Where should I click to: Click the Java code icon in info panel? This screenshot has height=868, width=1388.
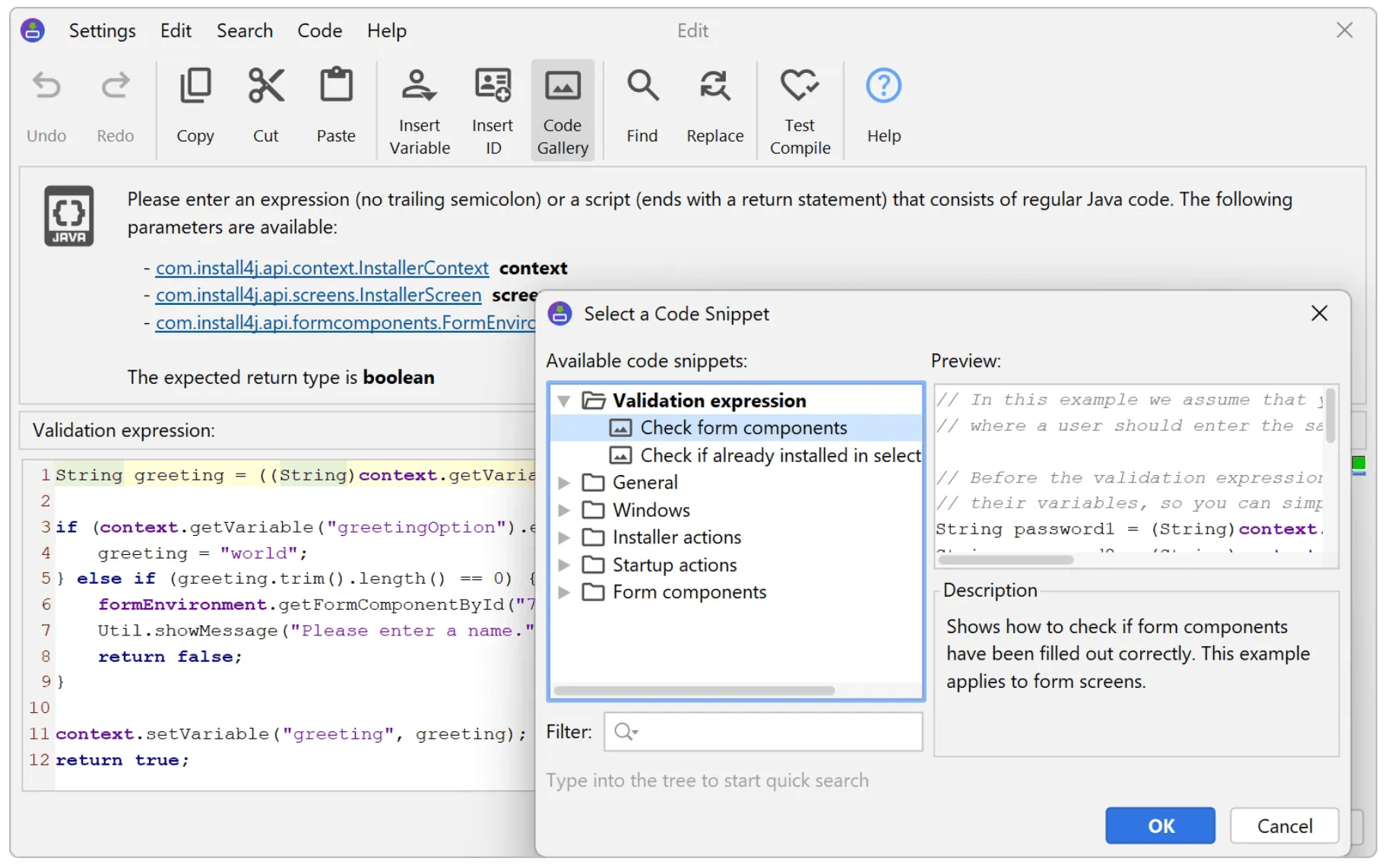pos(69,216)
